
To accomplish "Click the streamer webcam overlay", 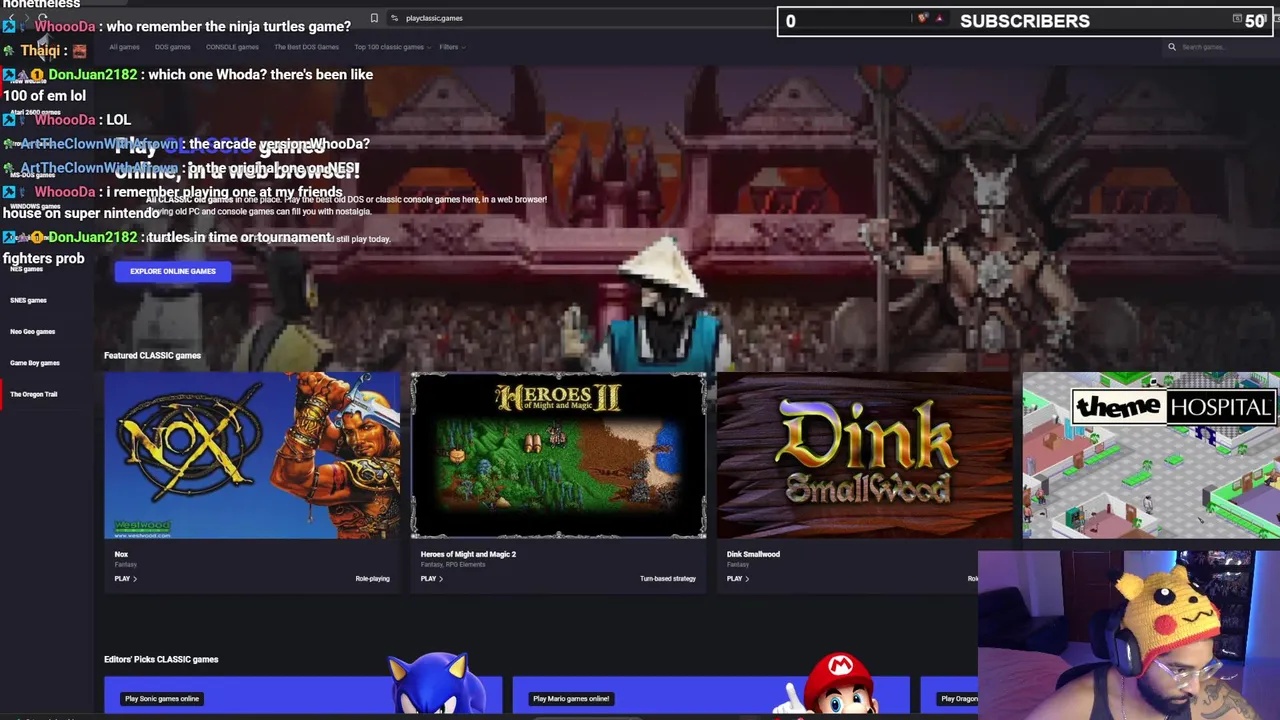I will pos(1129,634).
